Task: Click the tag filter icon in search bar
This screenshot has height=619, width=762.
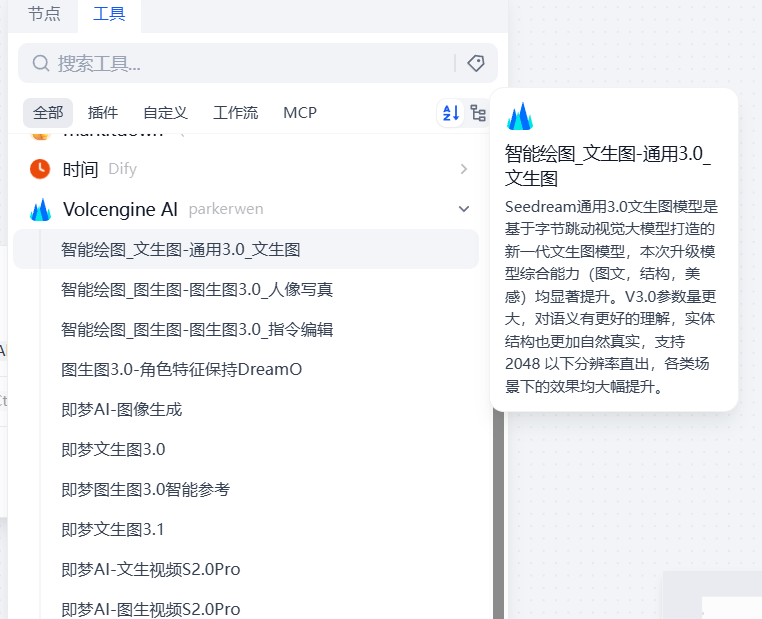Action: coord(476,63)
